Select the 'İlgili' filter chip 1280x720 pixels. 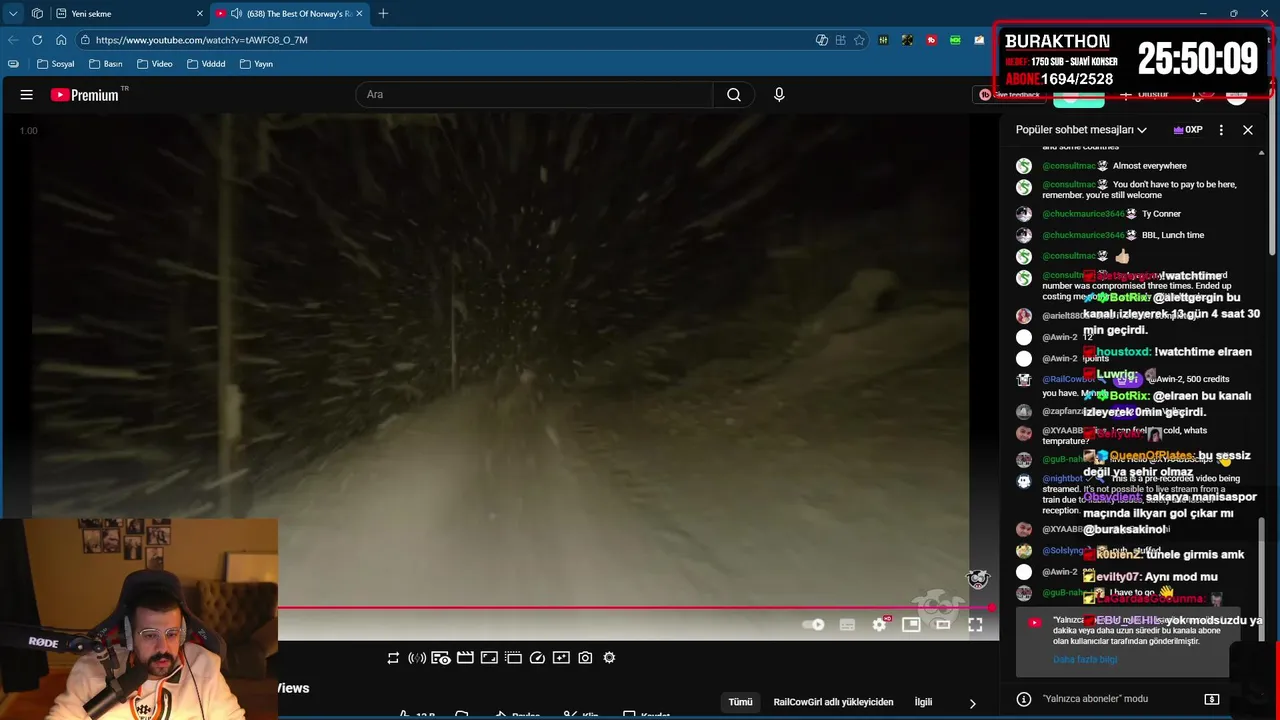pos(923,702)
